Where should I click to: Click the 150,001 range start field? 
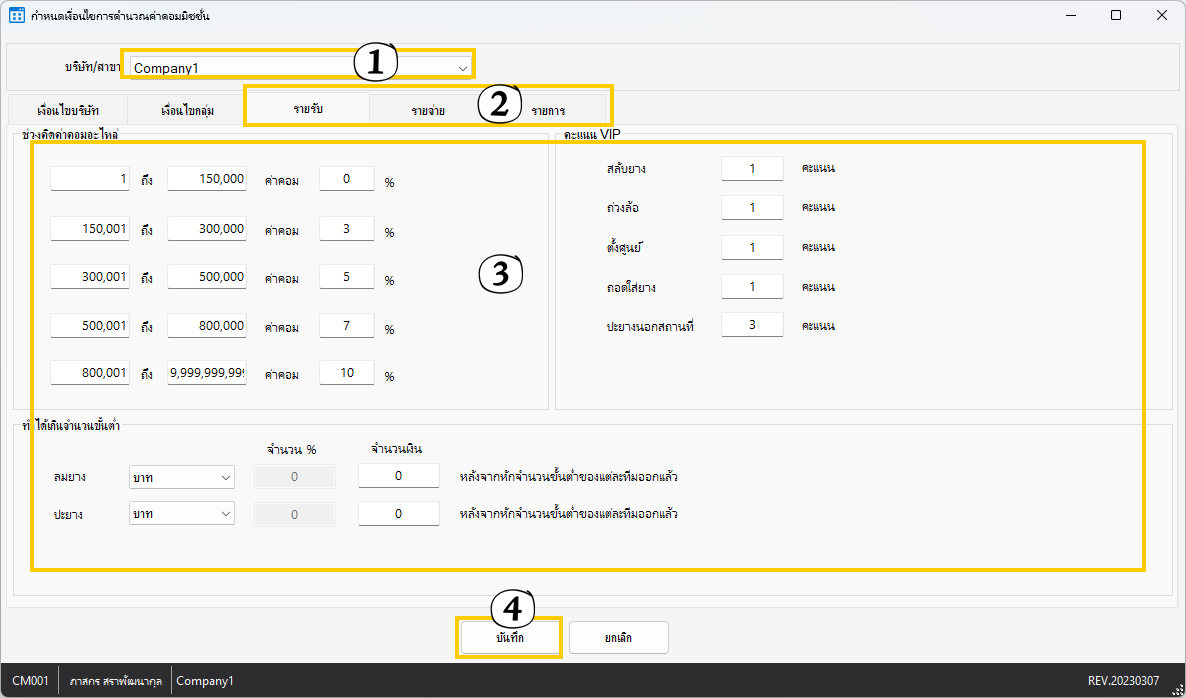[x=90, y=229]
